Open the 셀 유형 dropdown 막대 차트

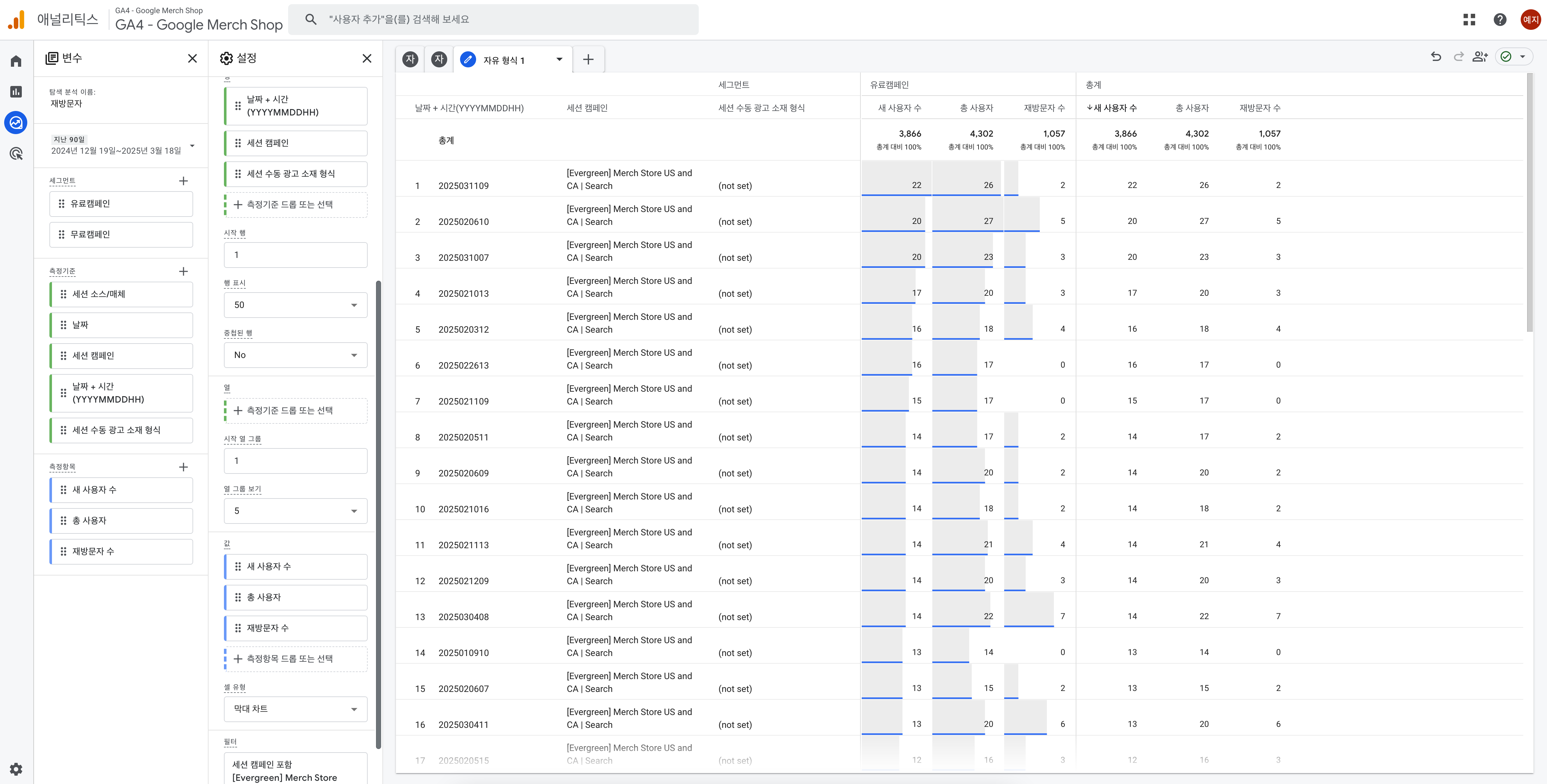295,709
